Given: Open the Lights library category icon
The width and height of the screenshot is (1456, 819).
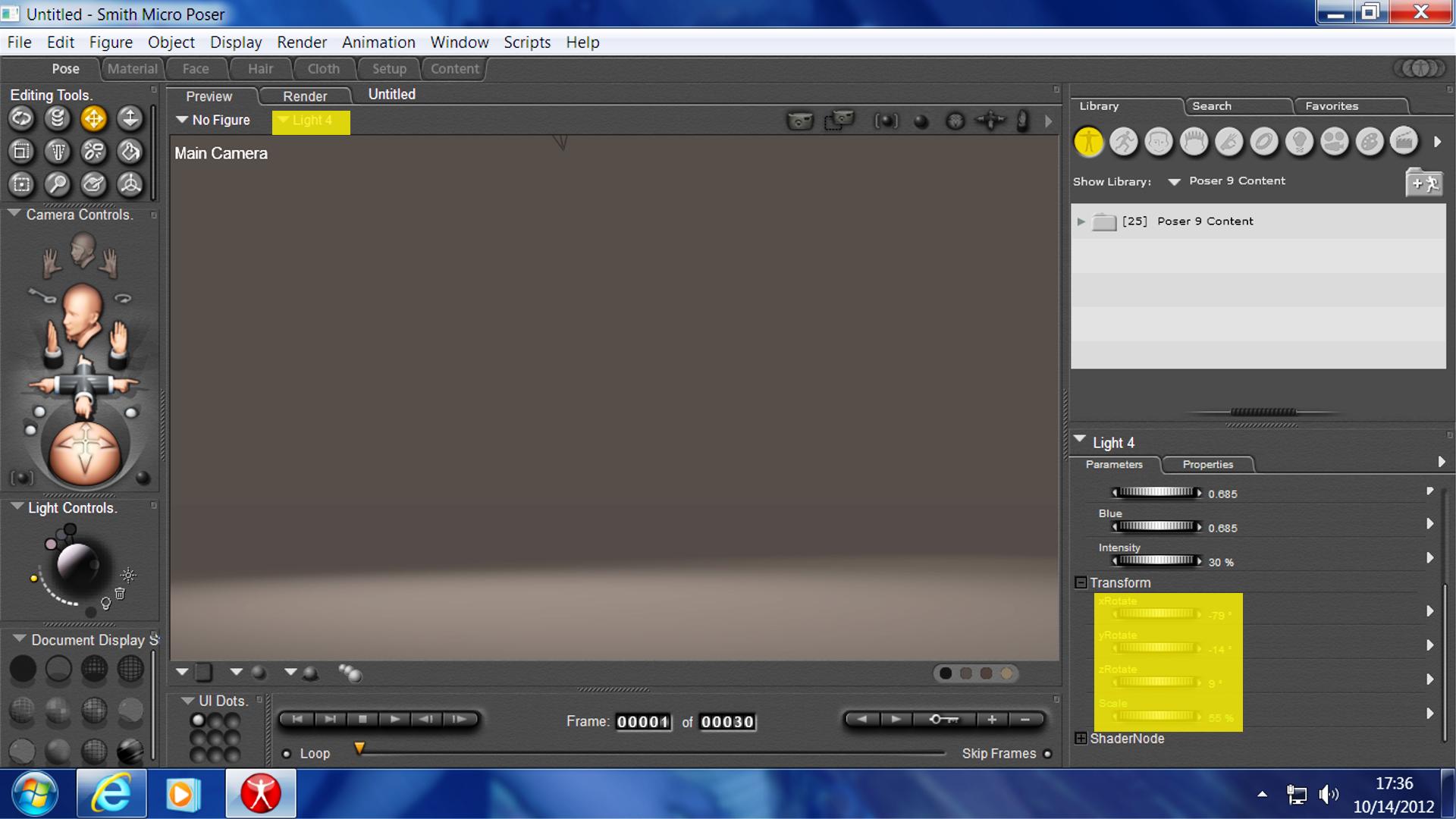Looking at the screenshot, I should tap(1300, 142).
